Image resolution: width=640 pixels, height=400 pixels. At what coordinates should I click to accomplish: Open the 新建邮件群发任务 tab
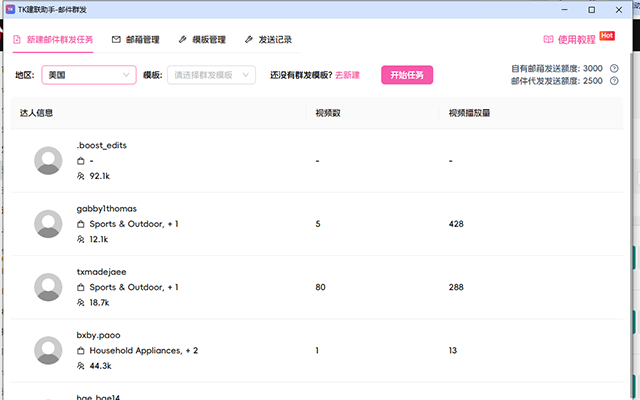pyautogui.click(x=53, y=40)
